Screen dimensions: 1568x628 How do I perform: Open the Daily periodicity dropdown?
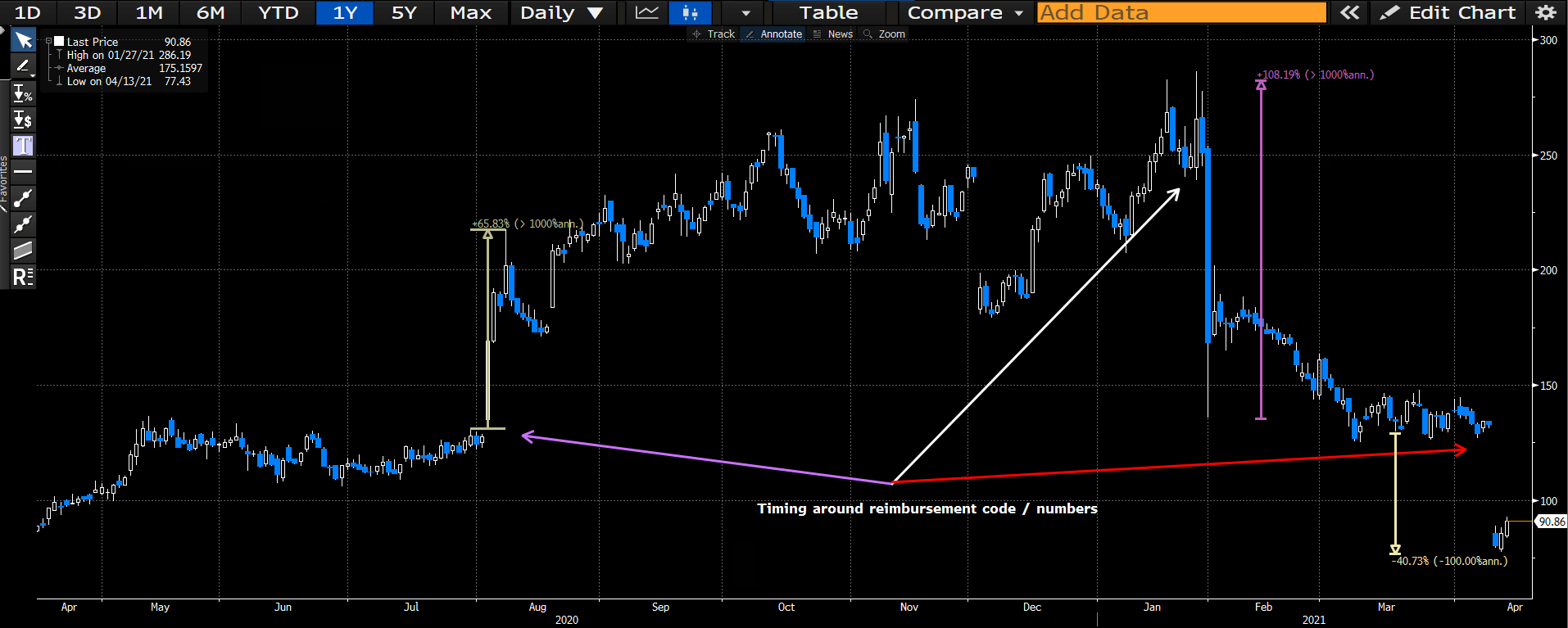coord(561,12)
